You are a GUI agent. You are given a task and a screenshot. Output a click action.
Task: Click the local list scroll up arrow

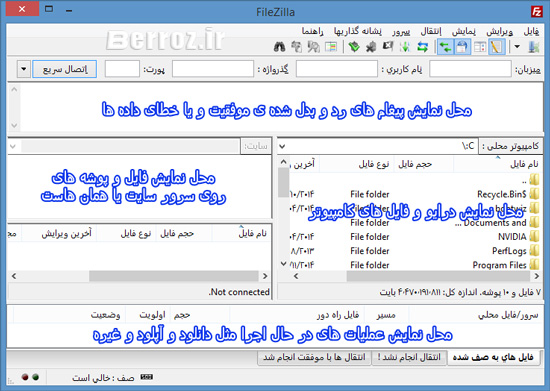(284, 162)
